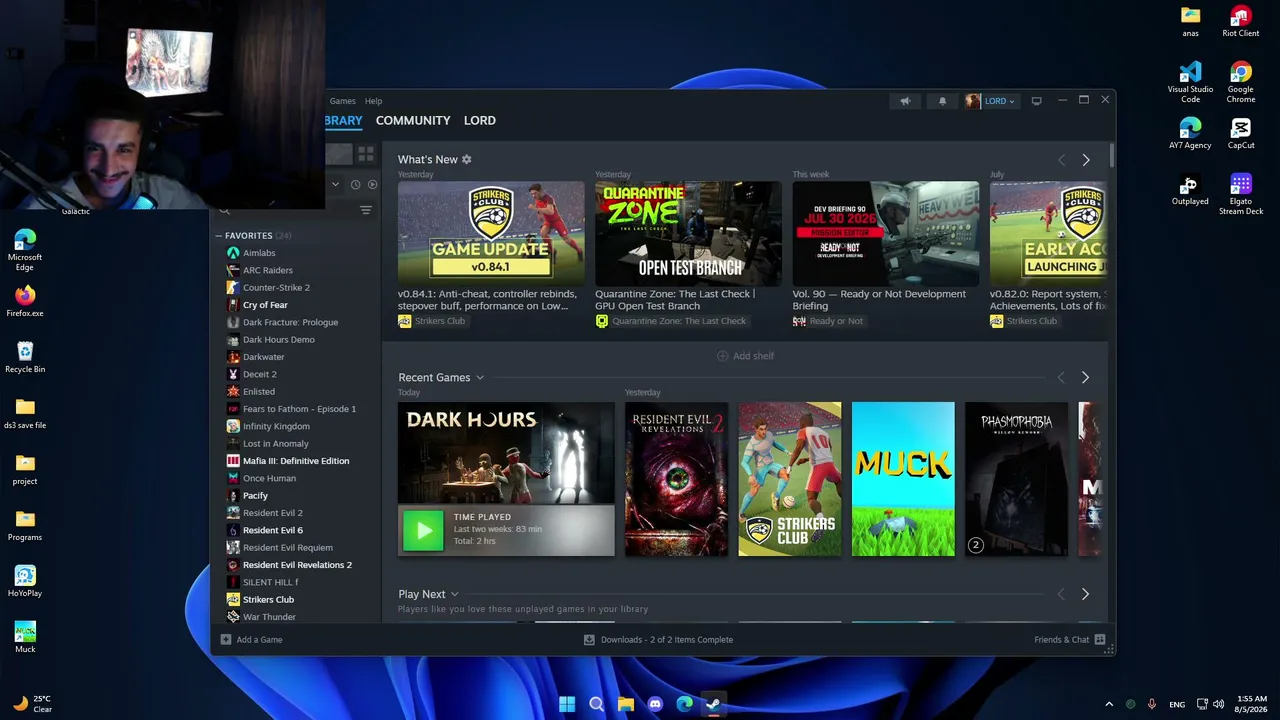Open the Friends & Chat icon
This screenshot has width=1280, height=720.
1100,640
